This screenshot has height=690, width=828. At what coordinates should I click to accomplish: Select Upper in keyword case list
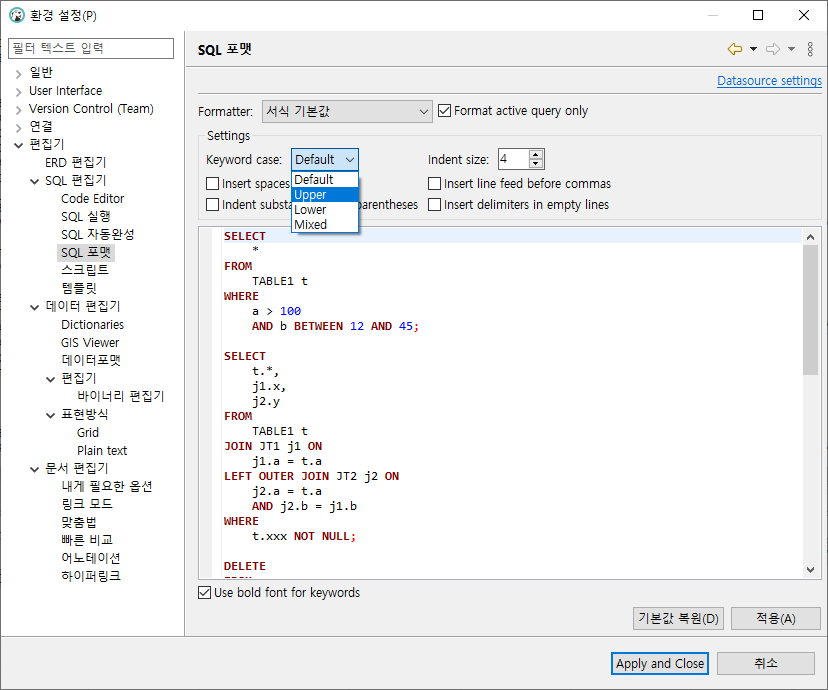click(311, 195)
